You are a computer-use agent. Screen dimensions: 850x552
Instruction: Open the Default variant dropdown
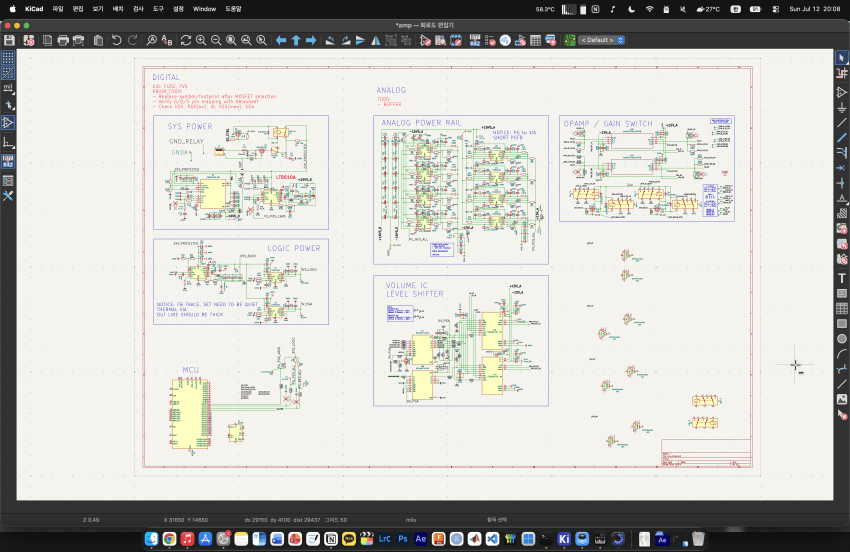click(x=602, y=40)
